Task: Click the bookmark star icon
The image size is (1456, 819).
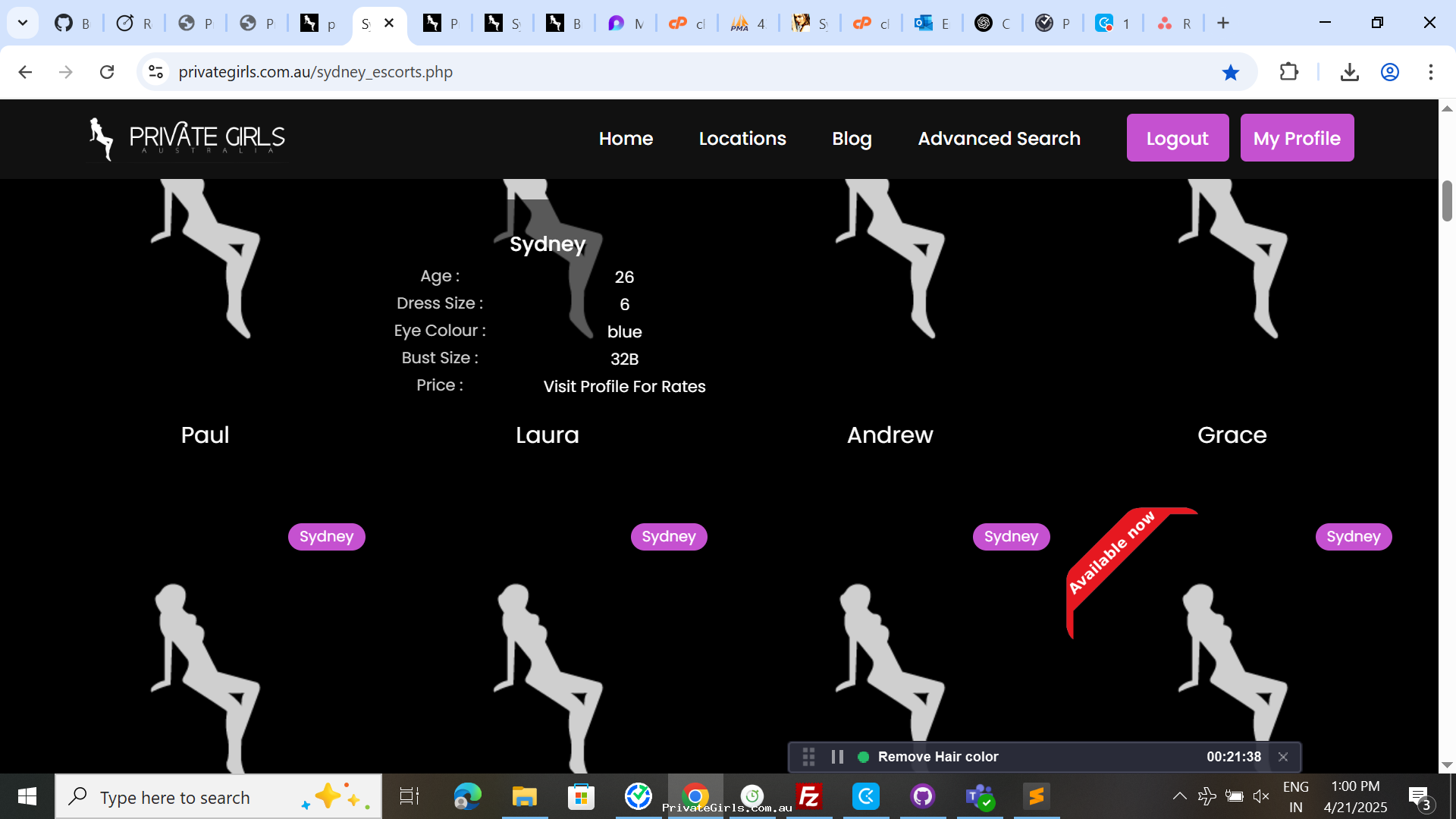Action: tap(1230, 72)
